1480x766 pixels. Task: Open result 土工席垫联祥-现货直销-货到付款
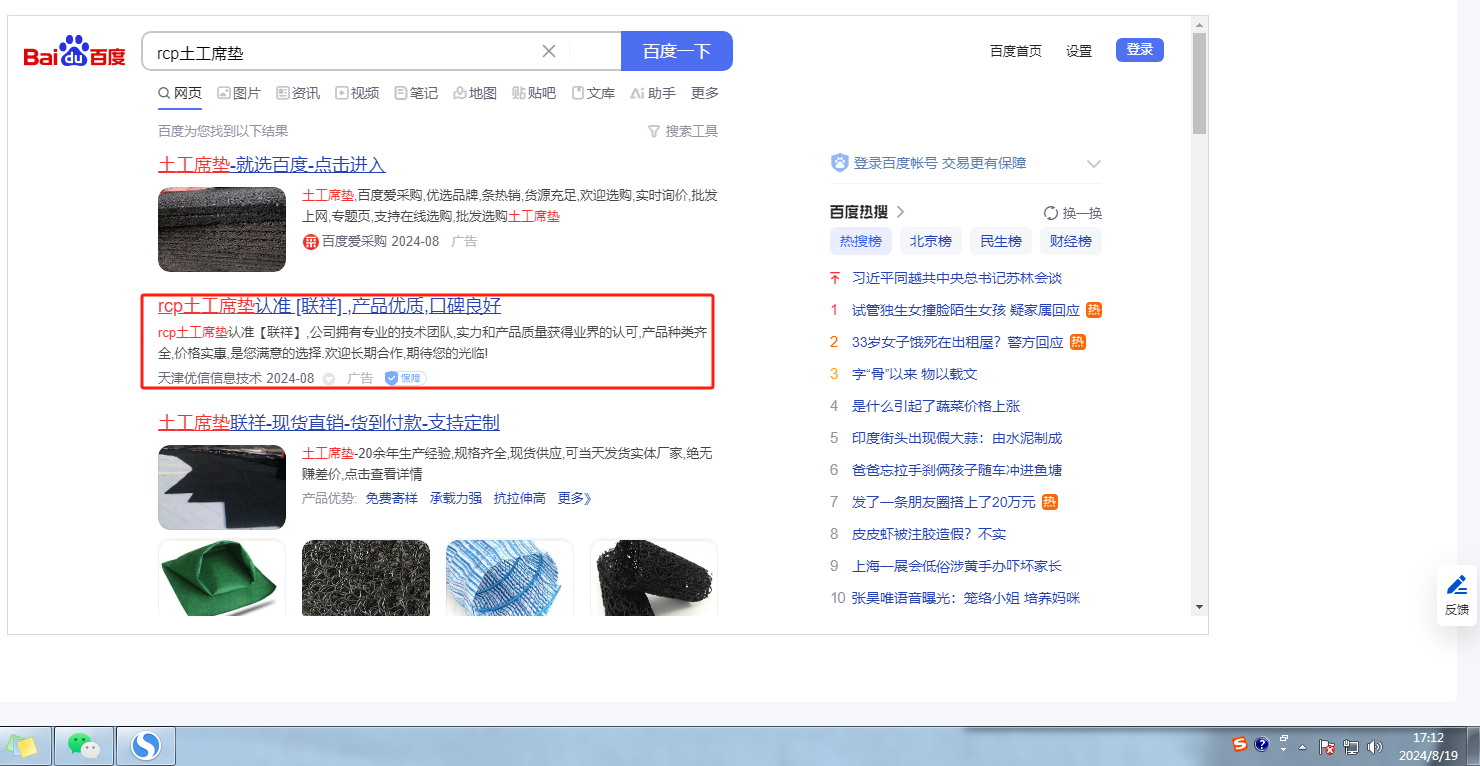(x=329, y=423)
